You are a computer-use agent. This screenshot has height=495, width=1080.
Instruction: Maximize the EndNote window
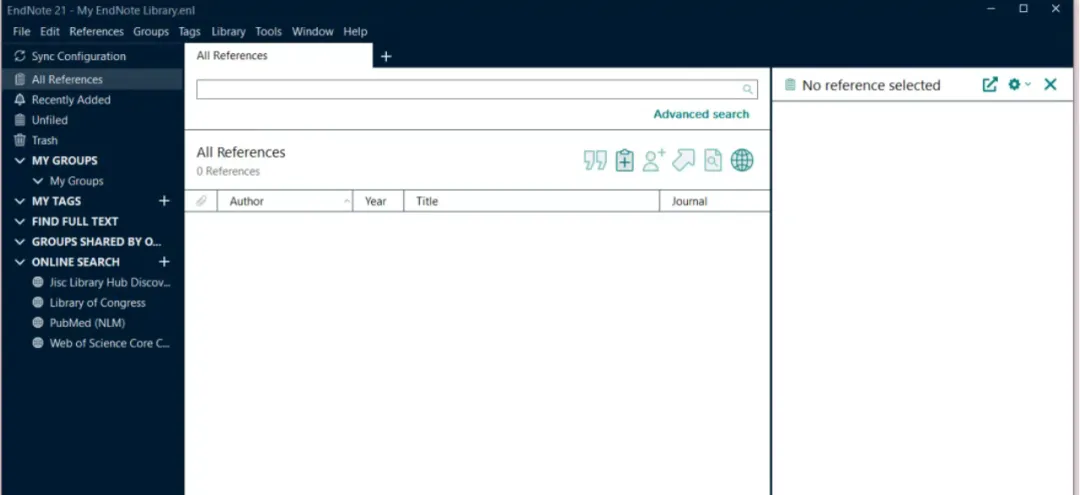1024,8
